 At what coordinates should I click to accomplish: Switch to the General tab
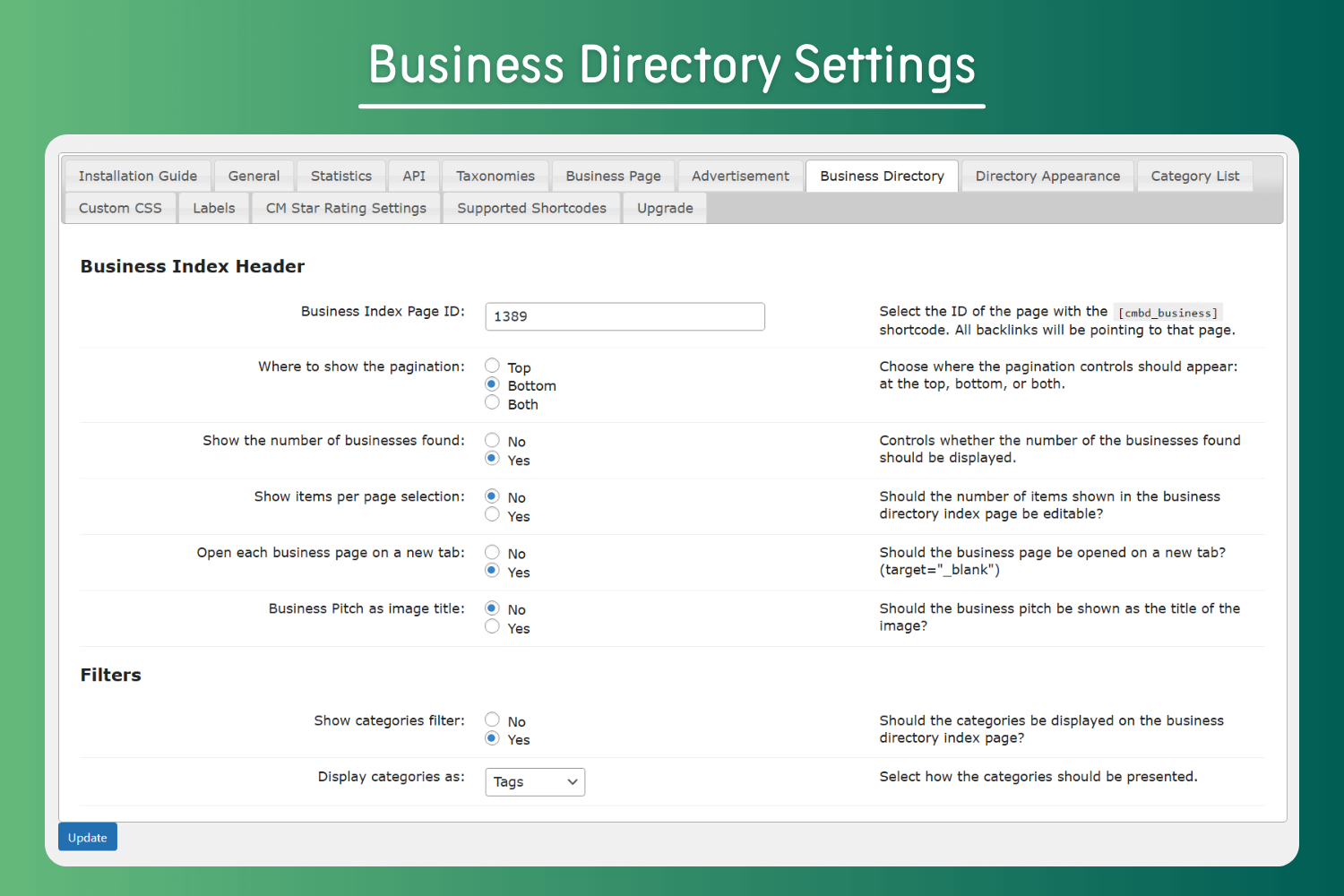click(254, 177)
